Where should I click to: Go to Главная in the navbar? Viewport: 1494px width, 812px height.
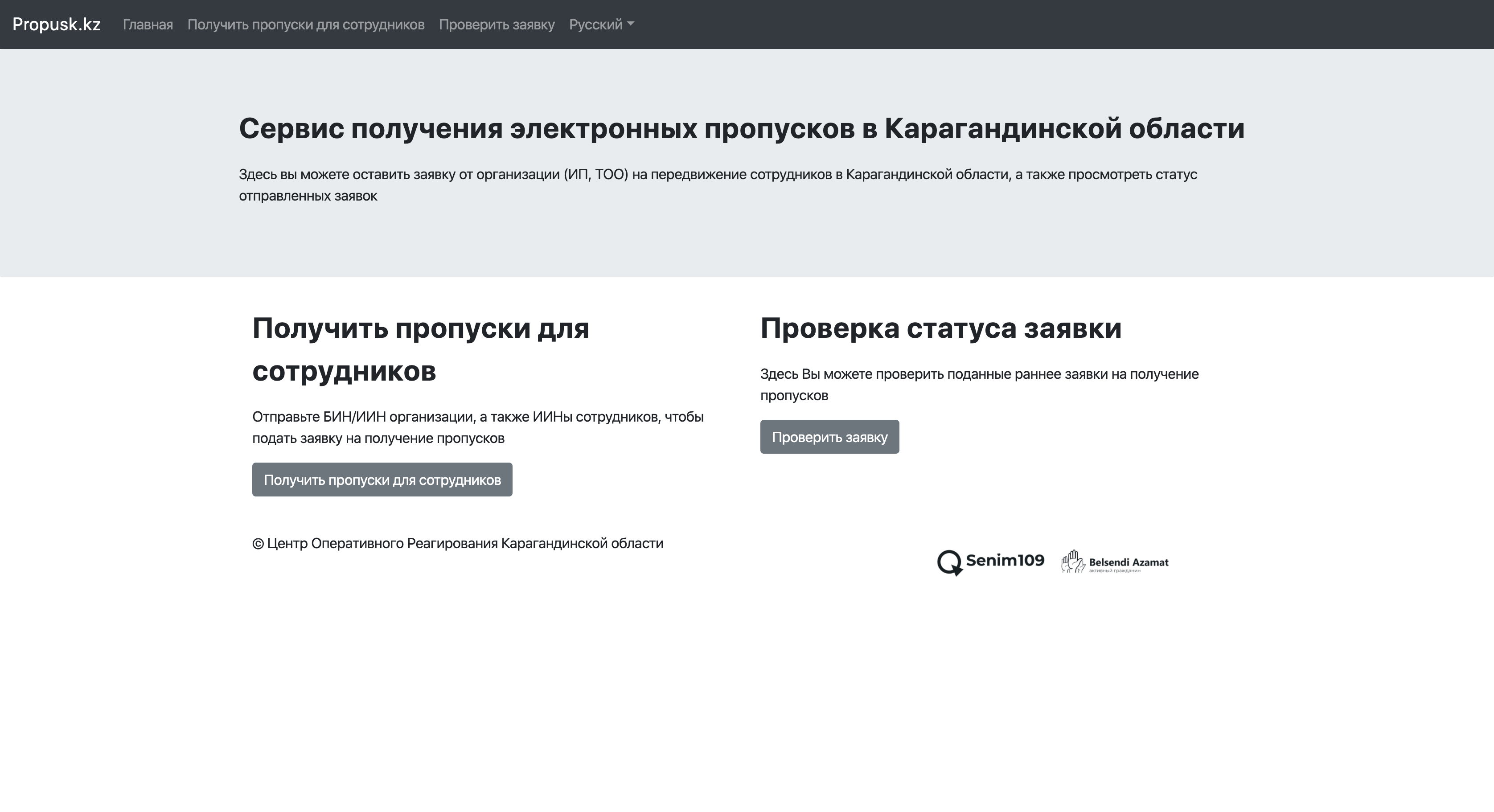click(148, 25)
